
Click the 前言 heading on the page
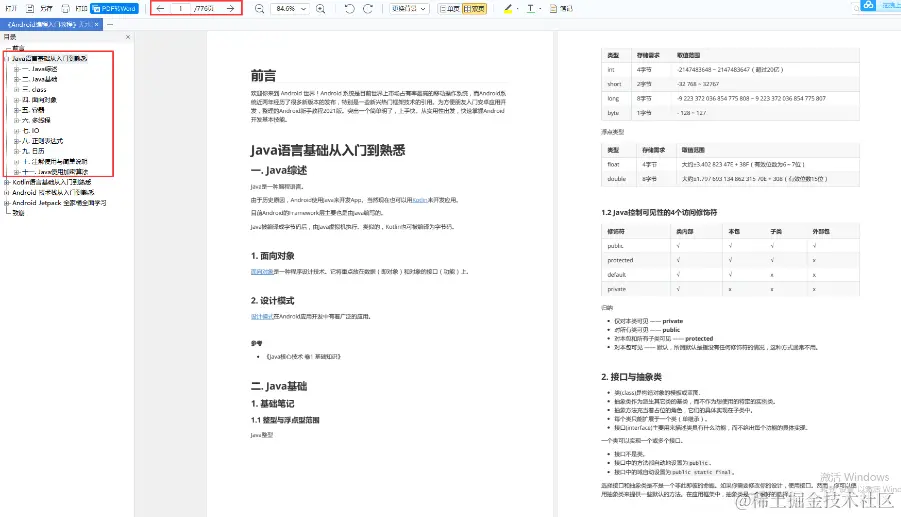pos(263,76)
